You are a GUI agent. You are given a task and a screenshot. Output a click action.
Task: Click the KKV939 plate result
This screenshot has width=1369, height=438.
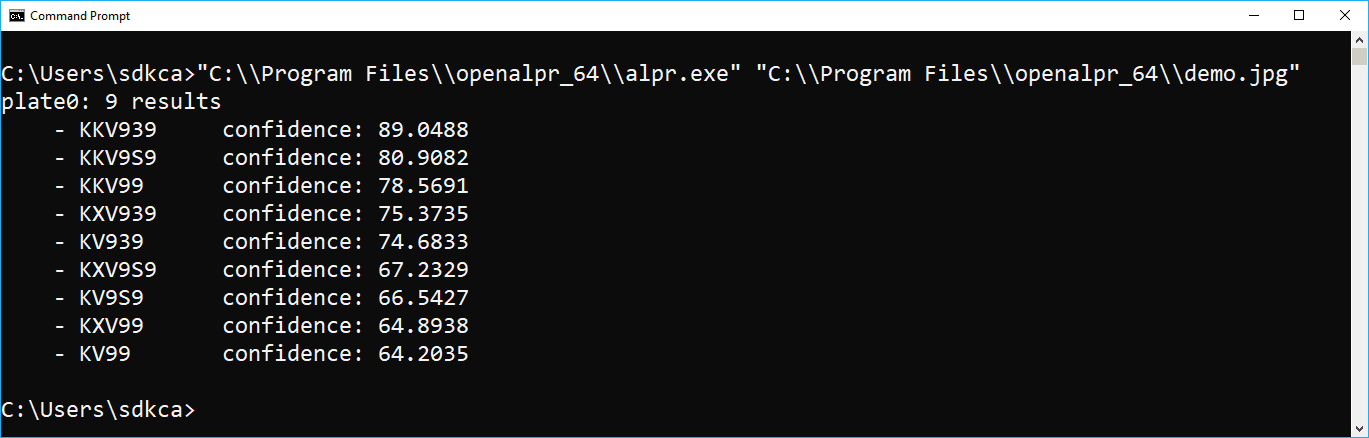point(118,130)
